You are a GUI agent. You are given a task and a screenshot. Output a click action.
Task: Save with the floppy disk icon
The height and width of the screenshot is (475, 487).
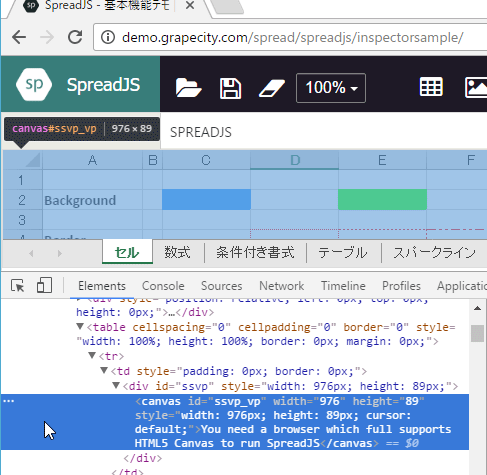click(x=230, y=88)
